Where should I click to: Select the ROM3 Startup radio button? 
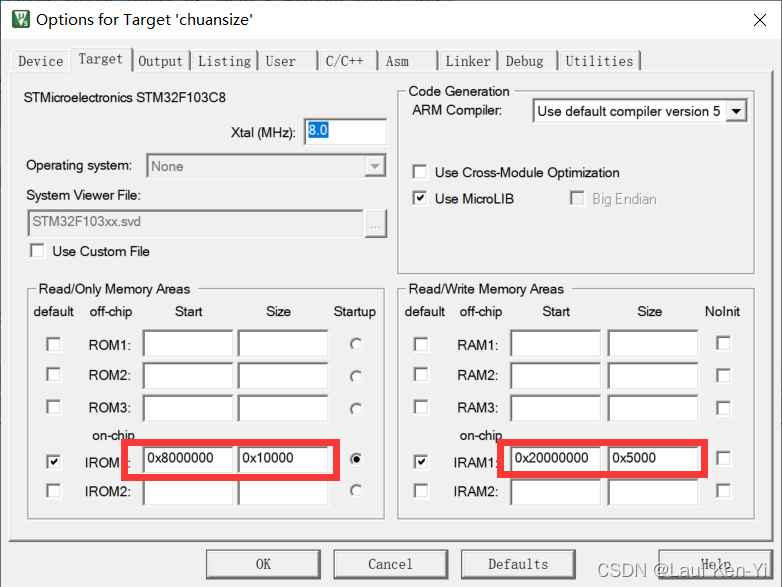pyautogui.click(x=356, y=409)
